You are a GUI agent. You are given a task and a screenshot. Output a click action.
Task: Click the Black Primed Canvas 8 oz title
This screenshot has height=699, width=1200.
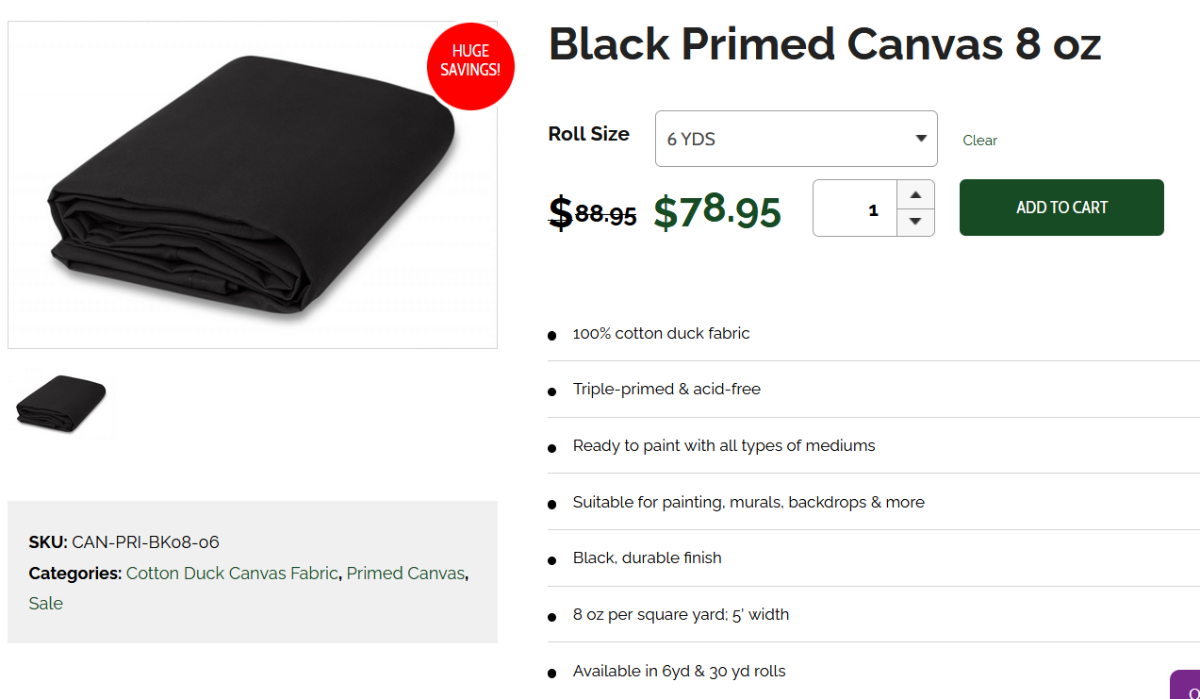tap(824, 45)
